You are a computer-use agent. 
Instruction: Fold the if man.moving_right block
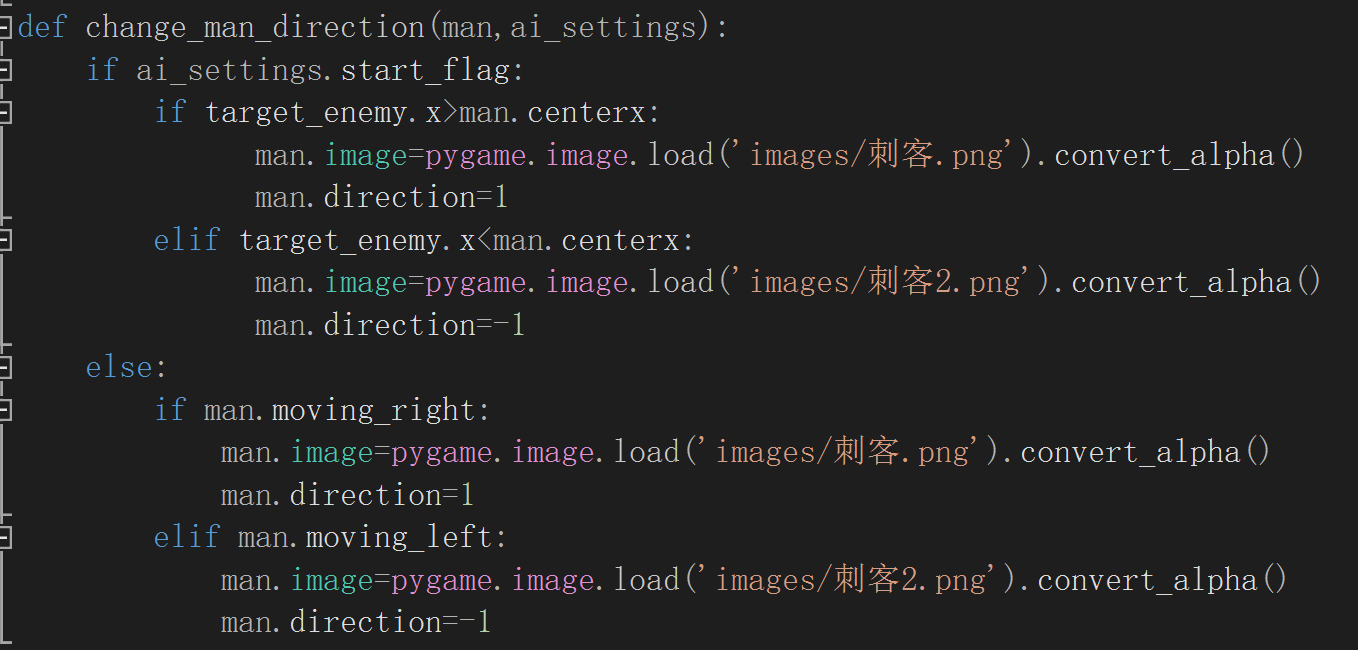(5, 410)
